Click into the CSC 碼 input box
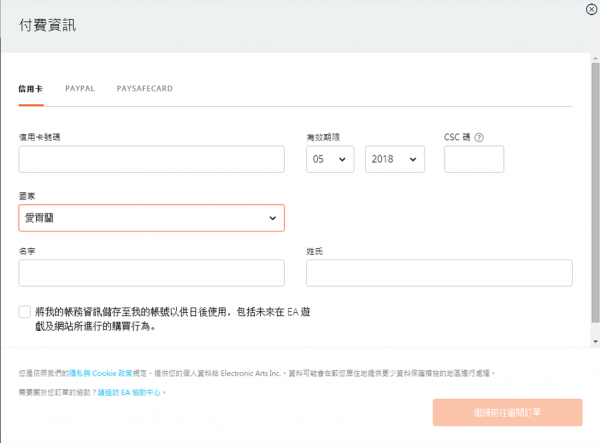 click(473, 159)
